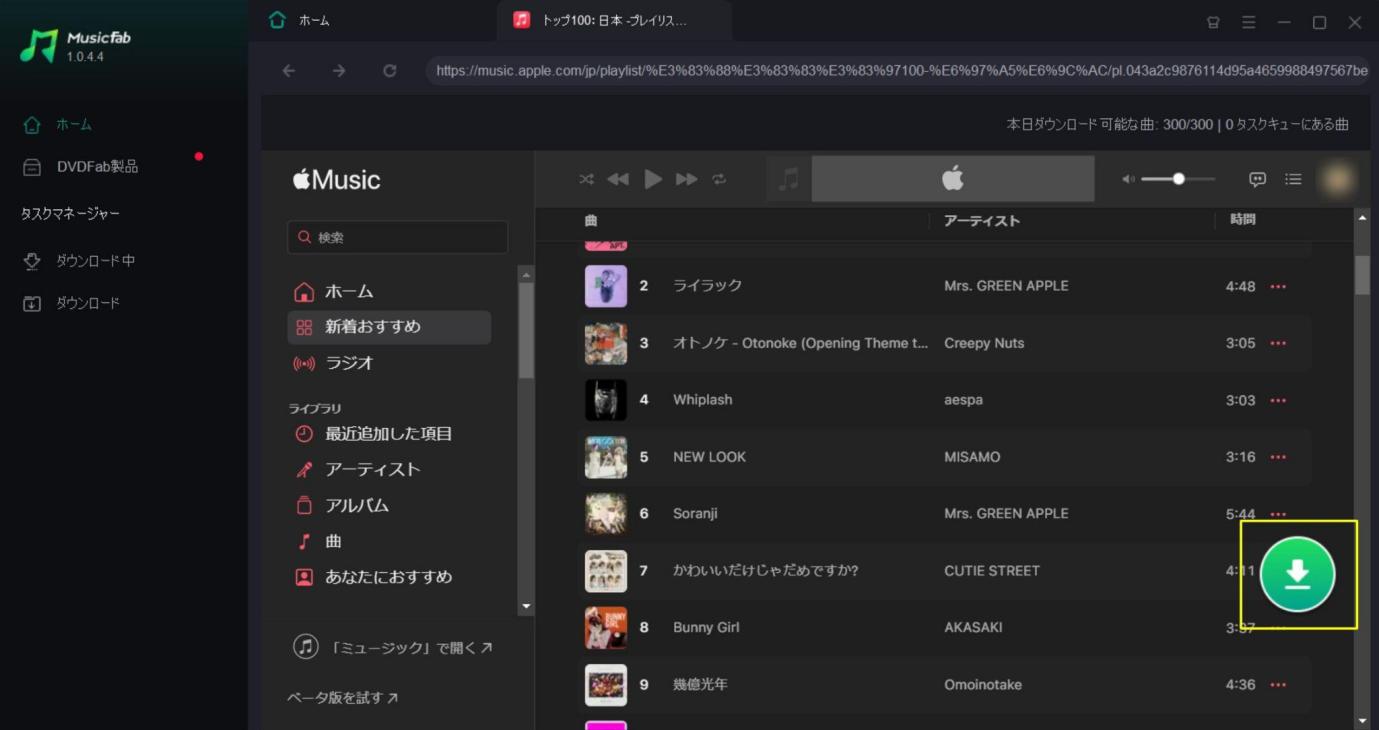Open more options for NEW LOOK

1278,457
